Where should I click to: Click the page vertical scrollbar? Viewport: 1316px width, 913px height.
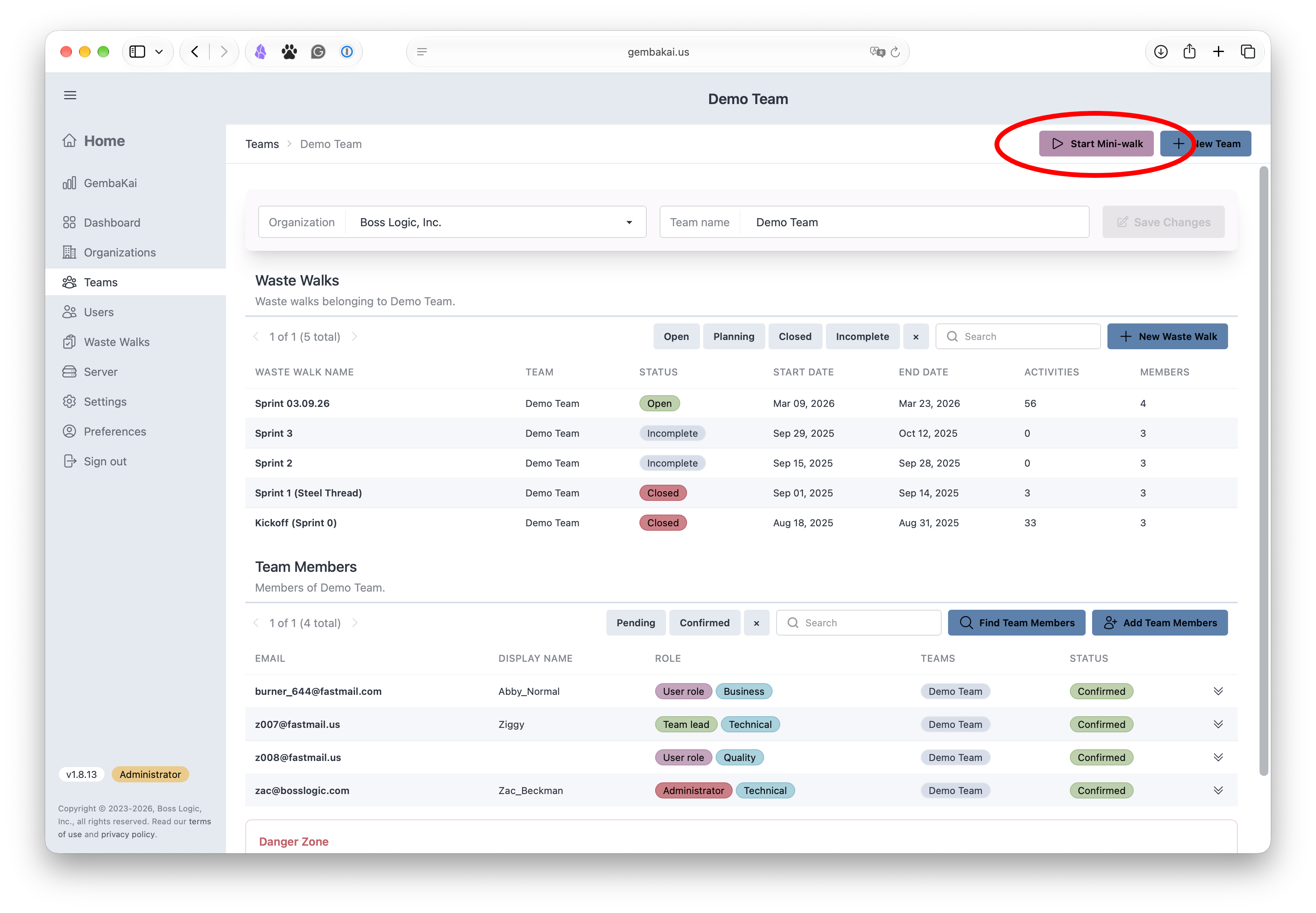tap(1264, 470)
